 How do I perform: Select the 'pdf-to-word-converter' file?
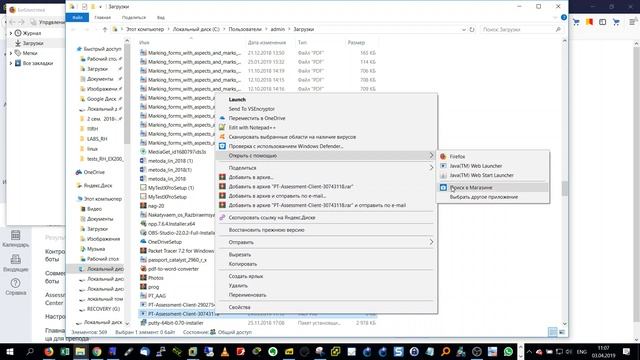pos(173,269)
